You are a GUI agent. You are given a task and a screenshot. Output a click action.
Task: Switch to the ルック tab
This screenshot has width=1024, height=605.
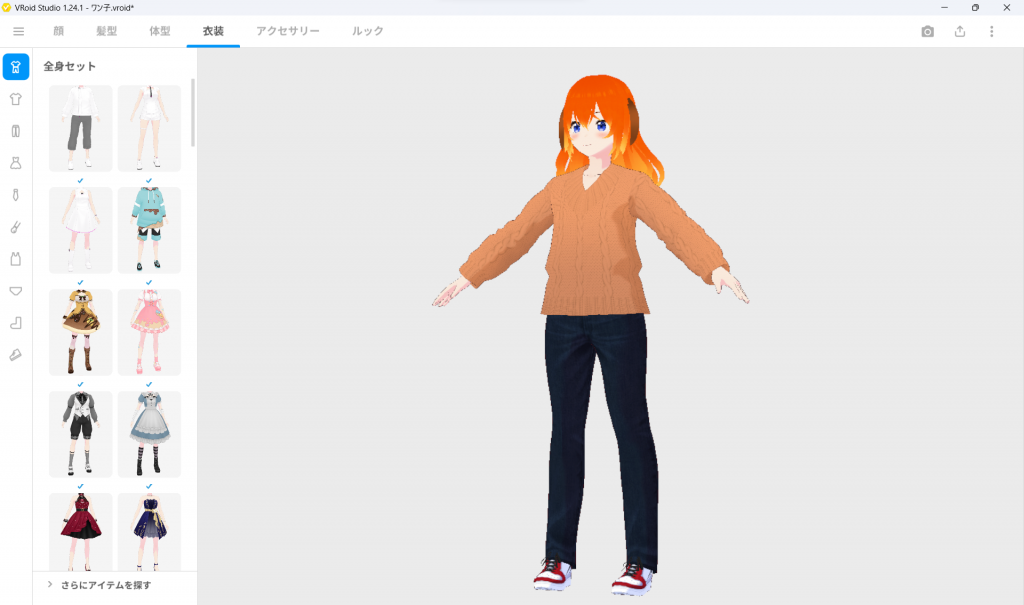[x=368, y=31]
